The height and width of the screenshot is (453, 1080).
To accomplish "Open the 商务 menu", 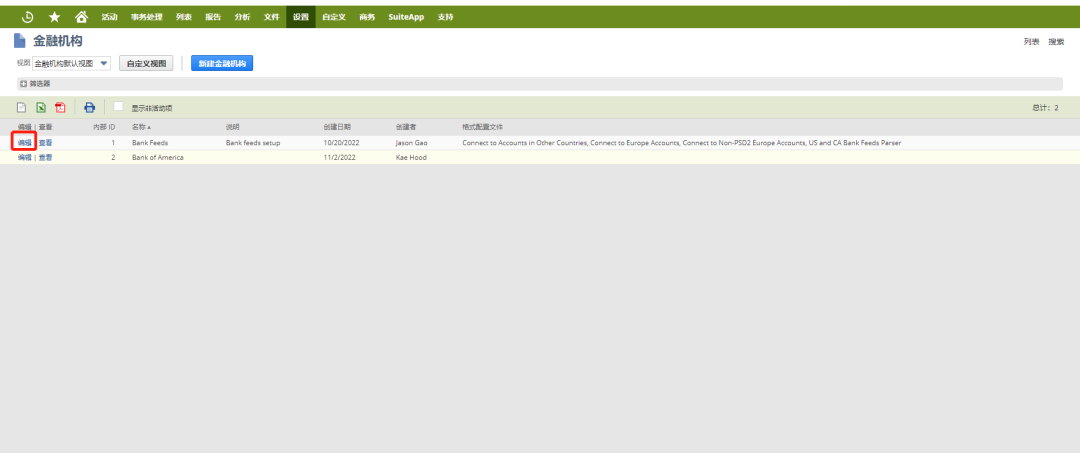I will click(x=367, y=17).
